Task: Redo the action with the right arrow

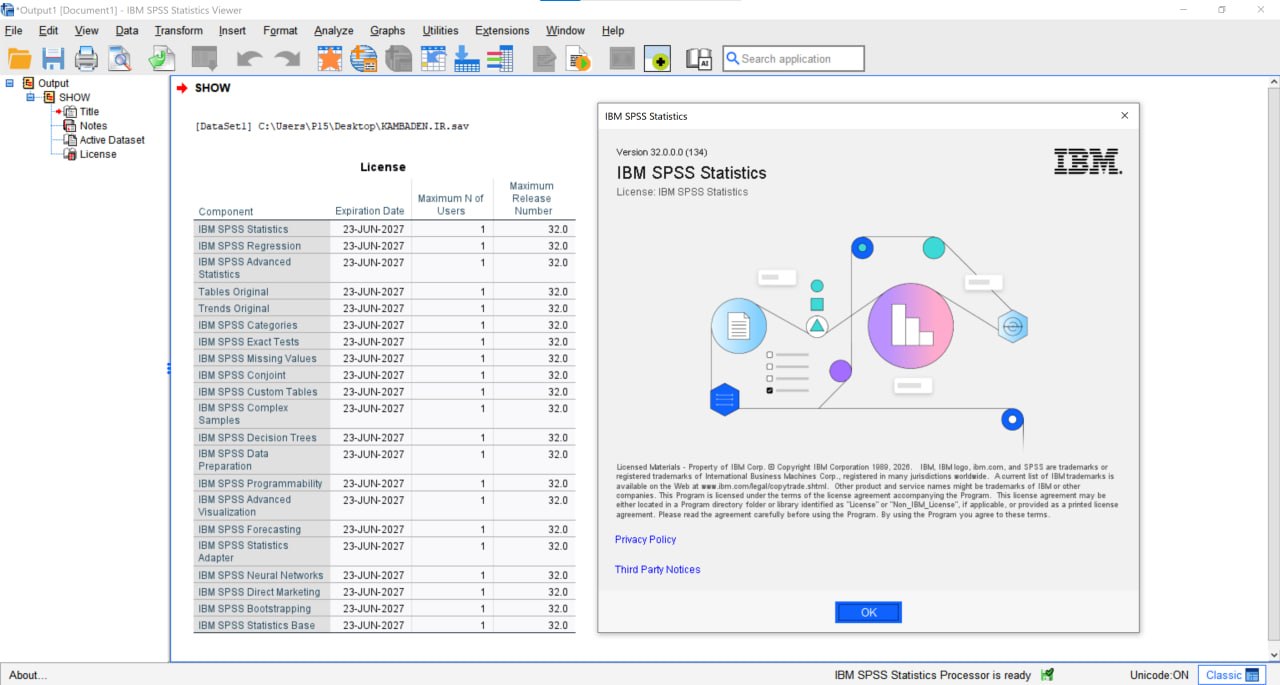Action: (287, 59)
